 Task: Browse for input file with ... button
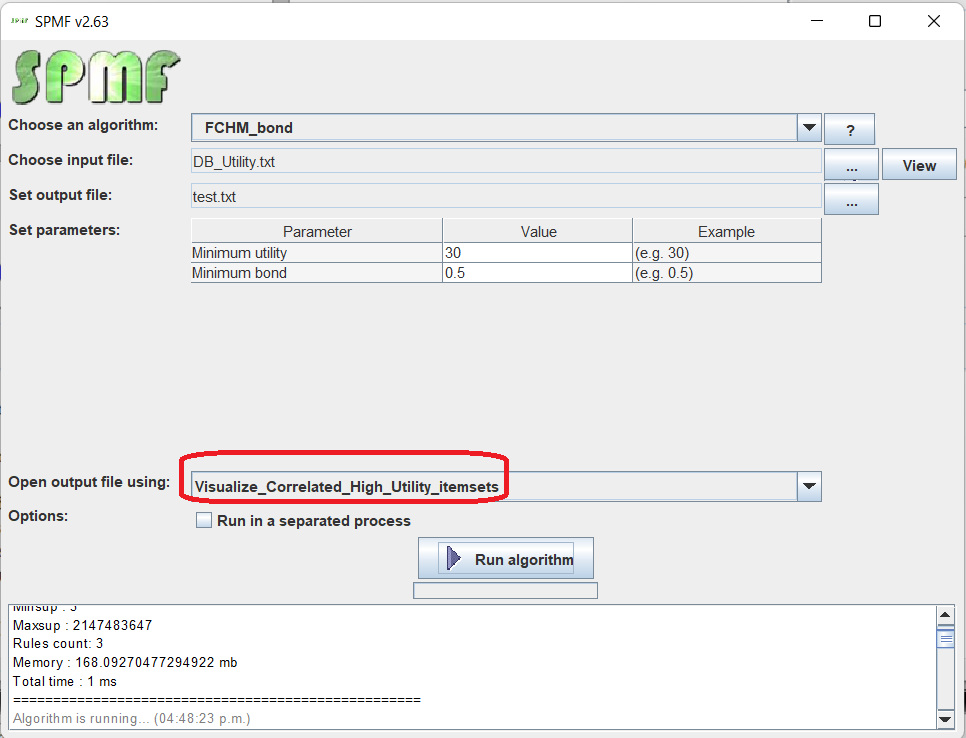[x=851, y=165]
